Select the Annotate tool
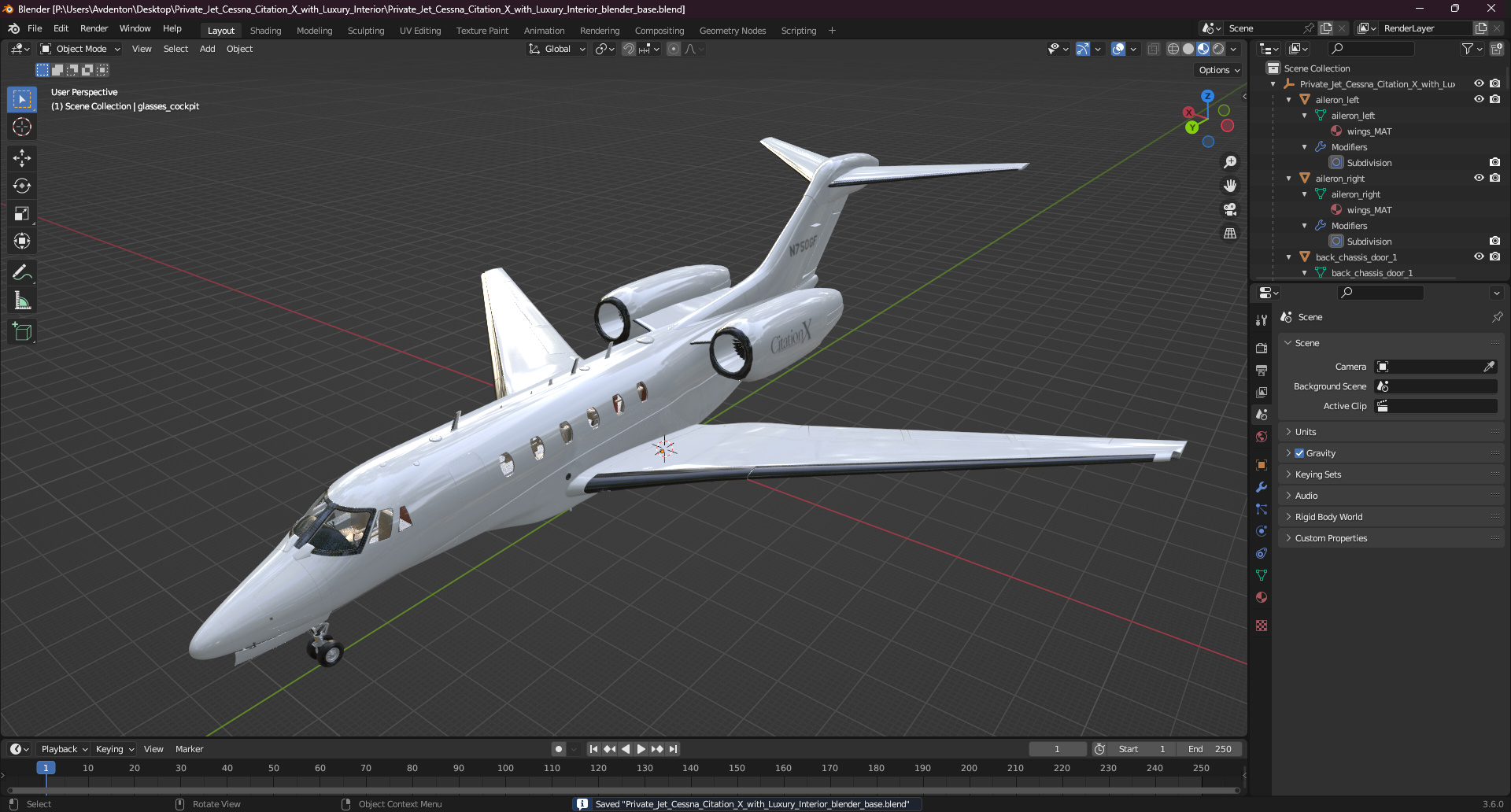Viewport: 1511px width, 812px height. (x=22, y=273)
